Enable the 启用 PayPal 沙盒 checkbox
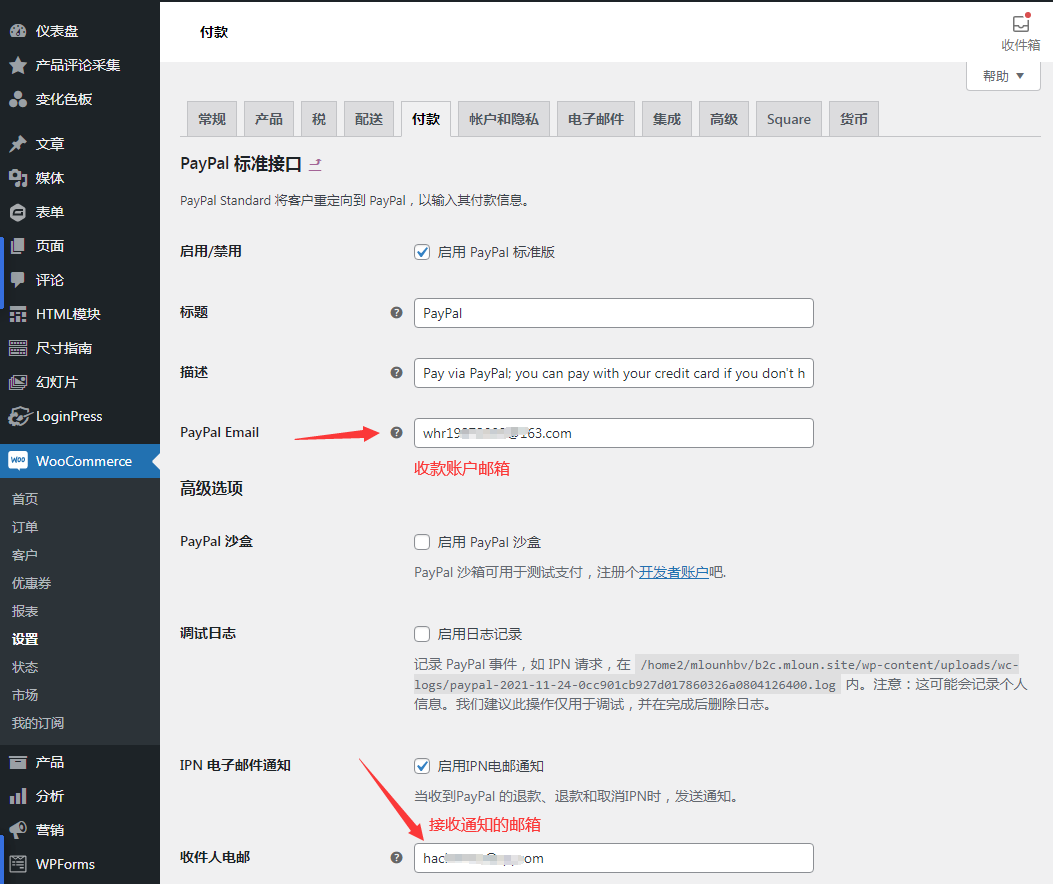1053x884 pixels. point(422,542)
